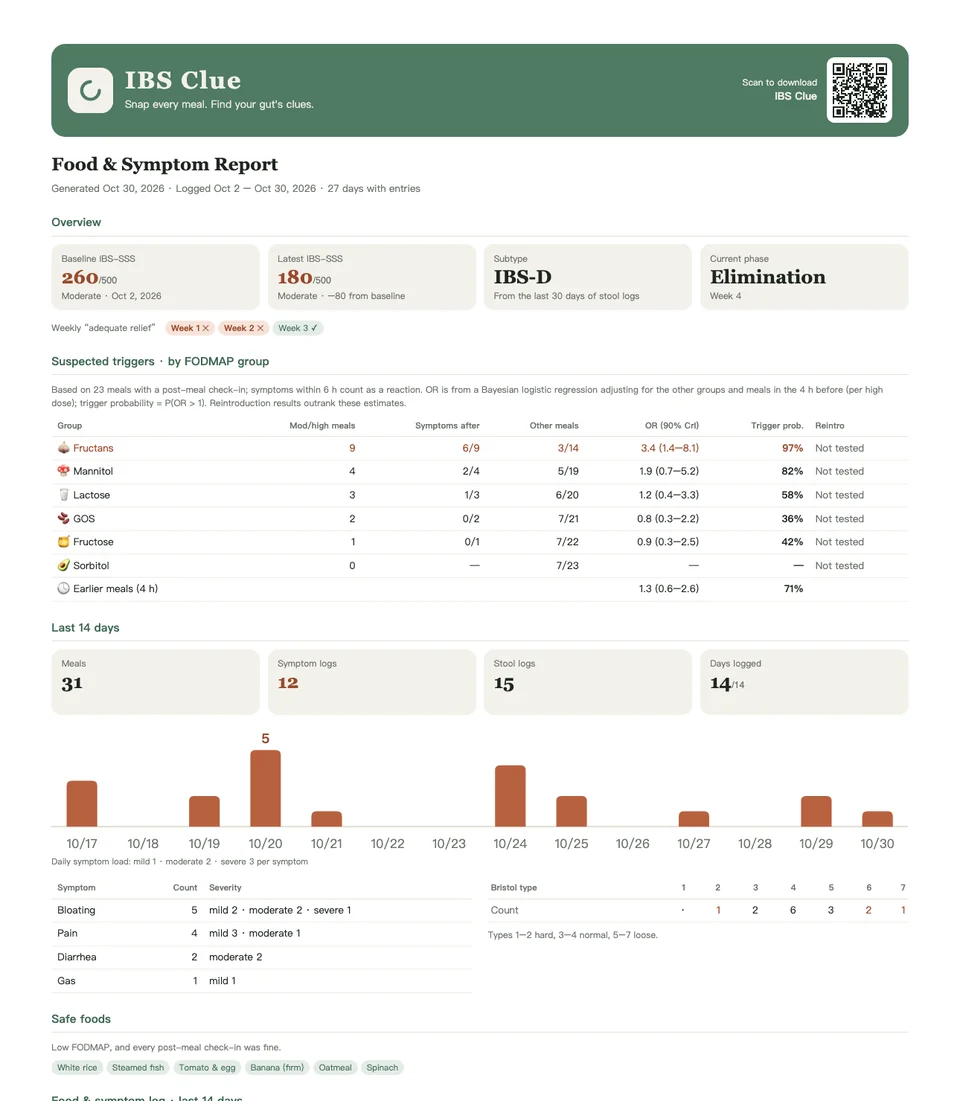Screen dimensions: 960x1101
Task: Click the Stool logs 15 summary card
Action: pyautogui.click(x=588, y=682)
